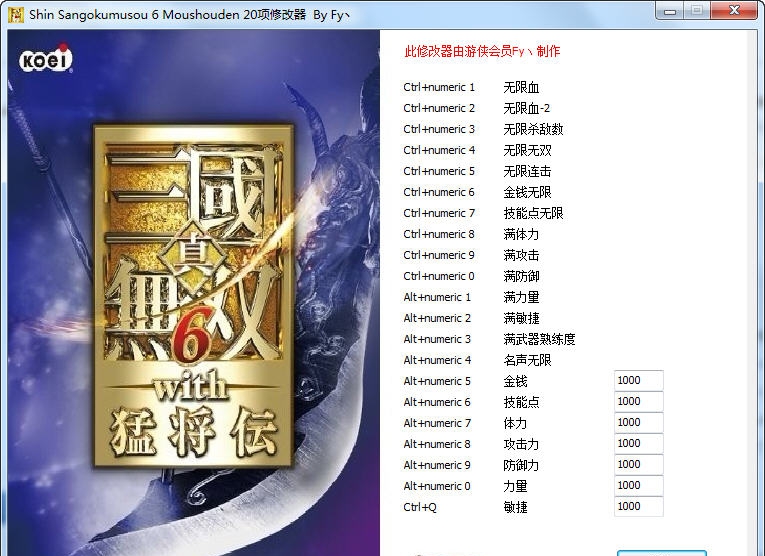Click the Ctrl+numeric 1 hotkey text
765x556 pixels.
coord(439,87)
